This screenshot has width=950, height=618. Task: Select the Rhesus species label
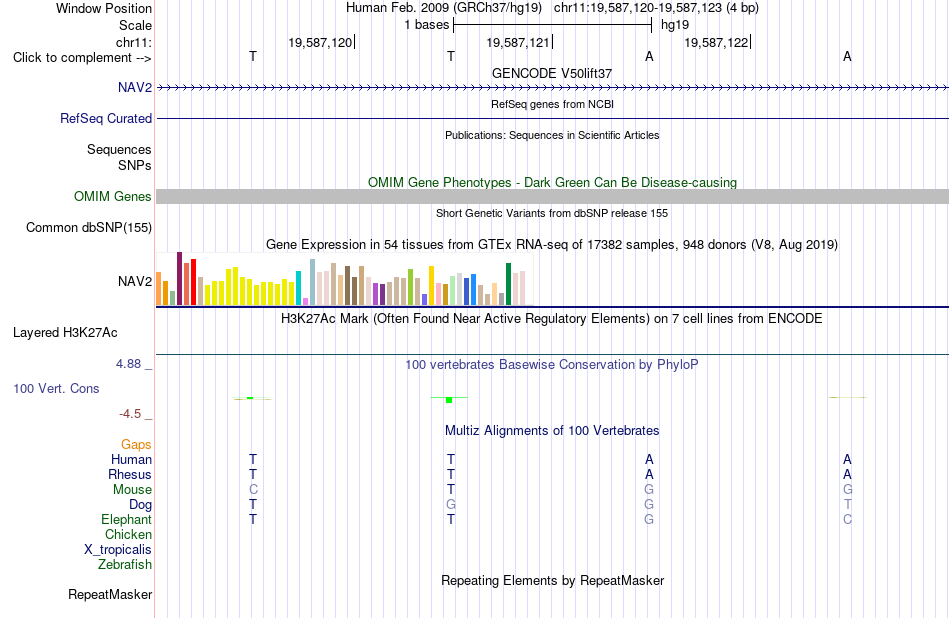[x=130, y=474]
